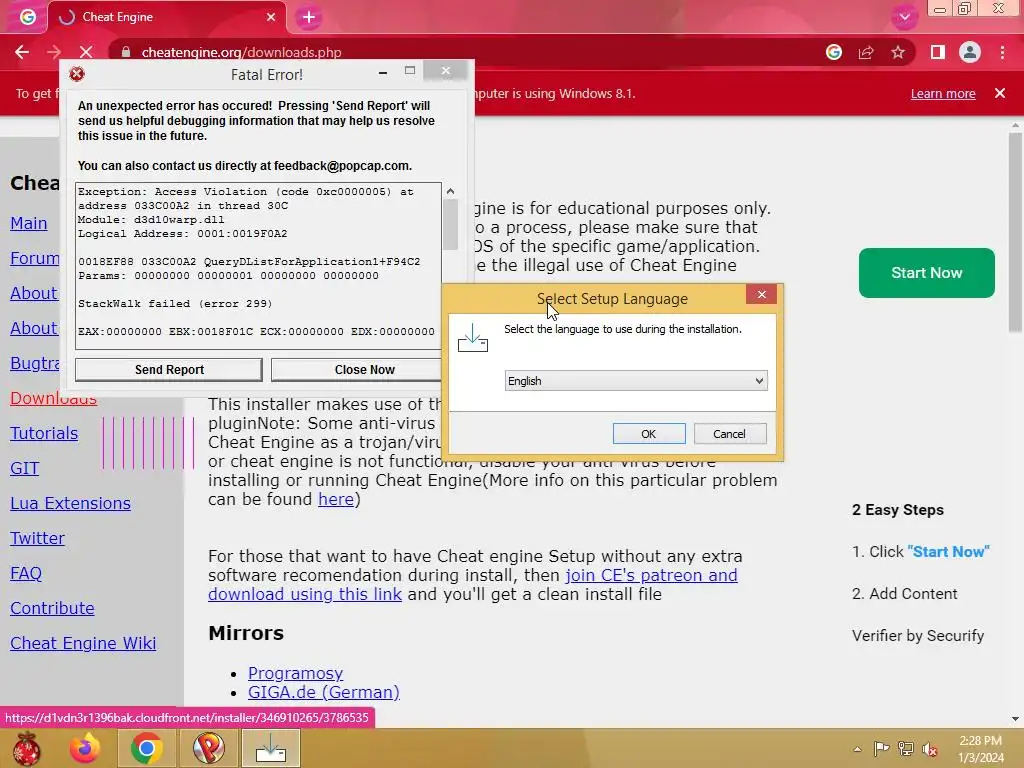Close the Select Setup Language dialog
The height and width of the screenshot is (768, 1024).
pyautogui.click(x=761, y=295)
